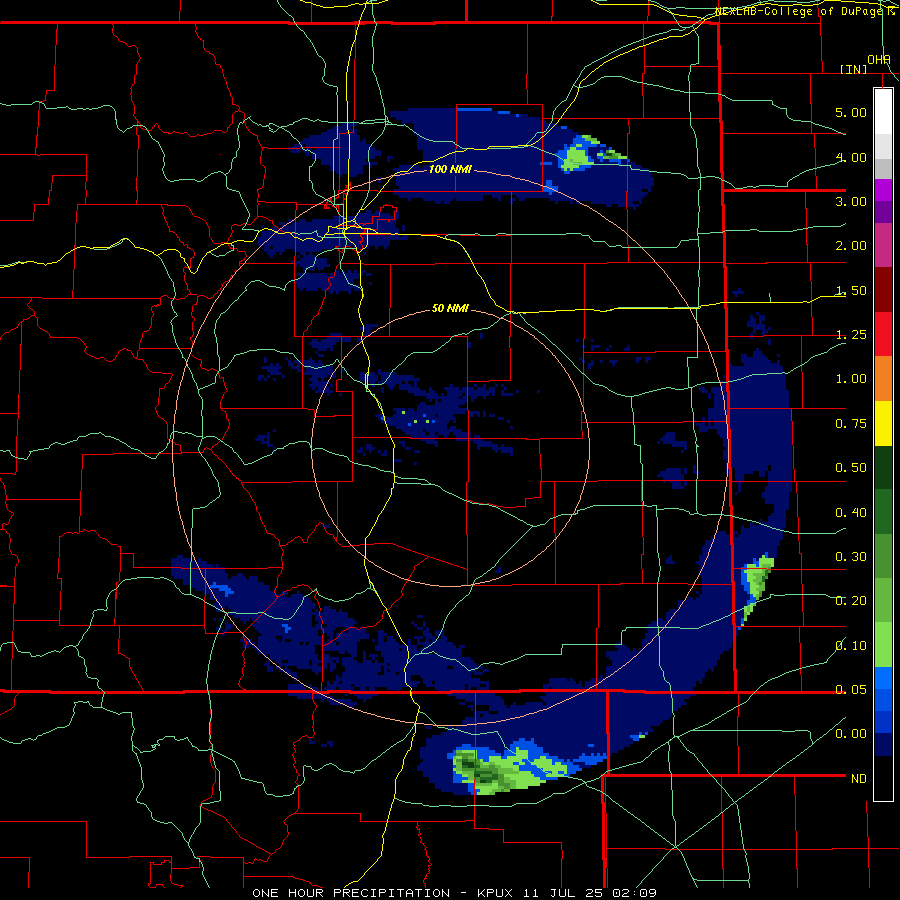Screen dimensions: 900x900
Task: Pick the pink legend swatch
Action: pyautogui.click(x=883, y=245)
